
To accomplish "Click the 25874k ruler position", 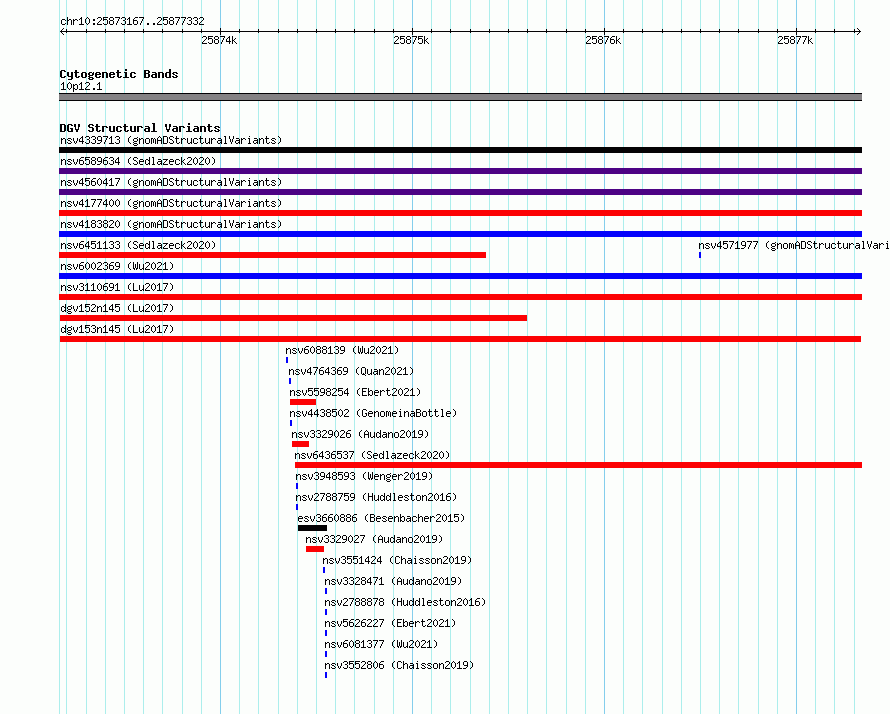I will (x=219, y=40).
